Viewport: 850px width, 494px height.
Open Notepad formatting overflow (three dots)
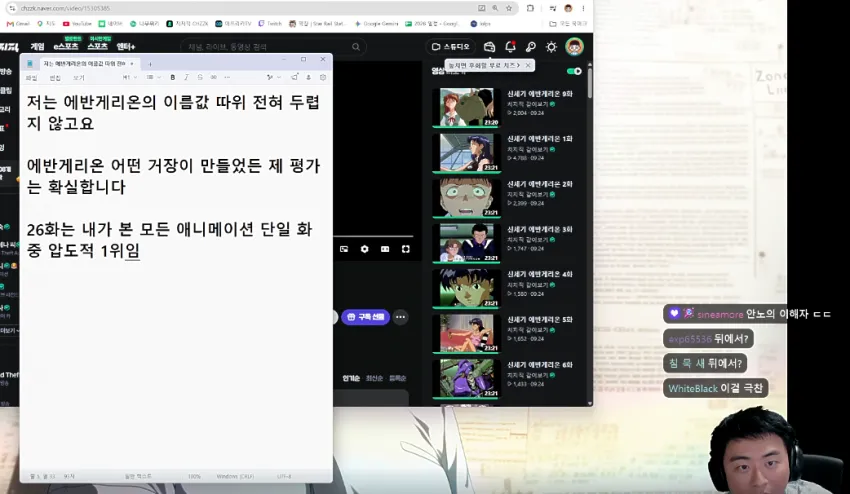tap(227, 78)
